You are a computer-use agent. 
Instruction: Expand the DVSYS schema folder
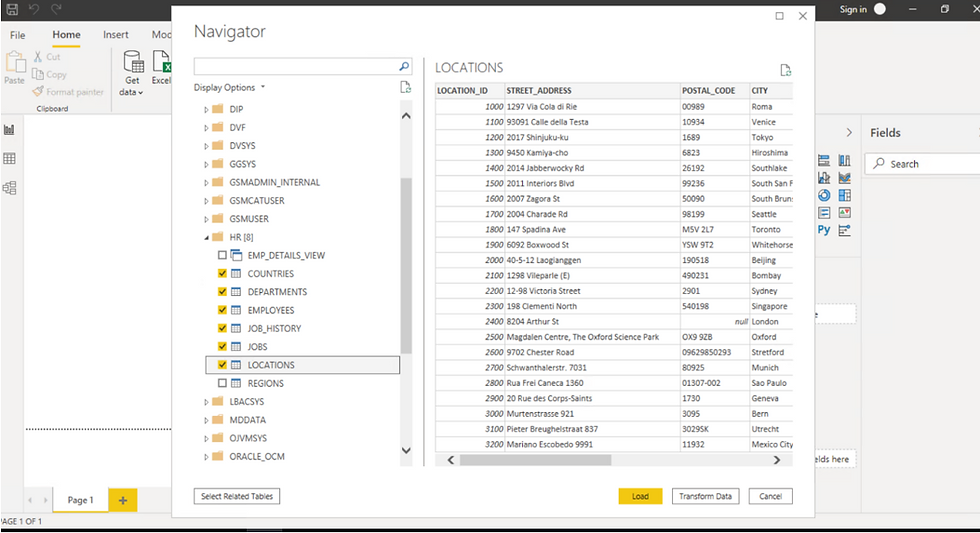pos(206,146)
